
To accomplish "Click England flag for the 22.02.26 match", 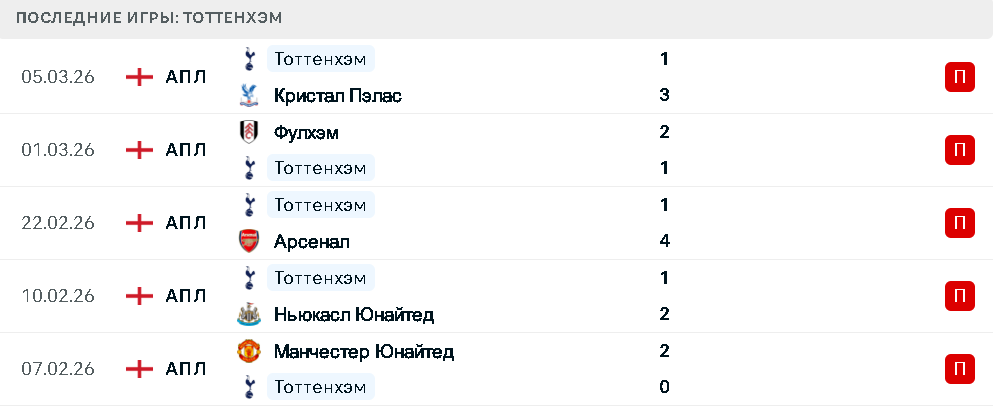I will (139, 223).
